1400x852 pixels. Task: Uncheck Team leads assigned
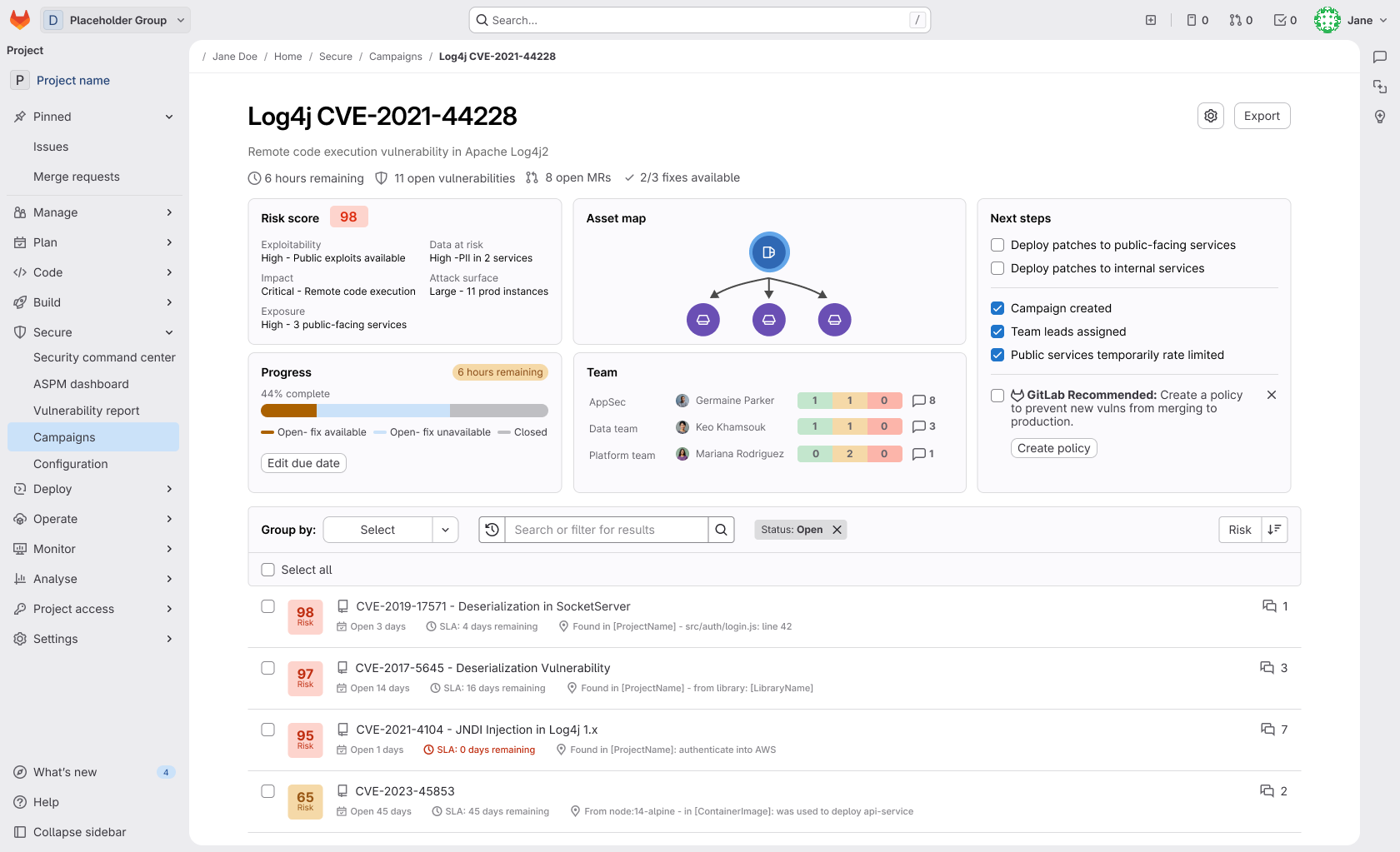[x=997, y=331]
